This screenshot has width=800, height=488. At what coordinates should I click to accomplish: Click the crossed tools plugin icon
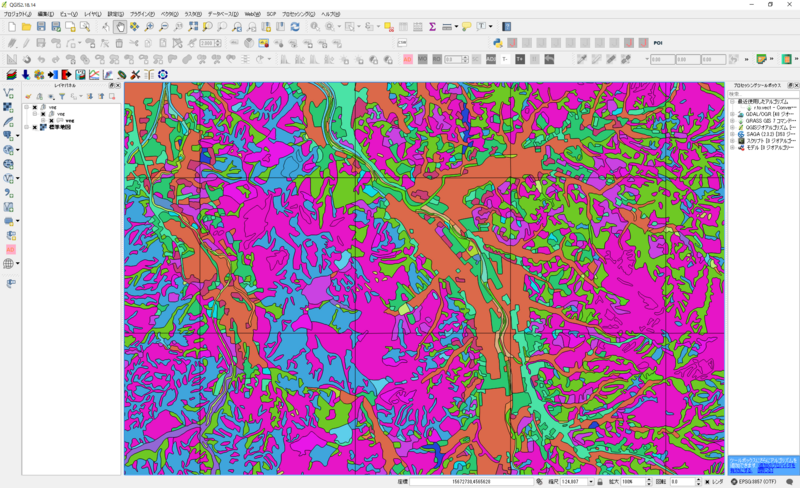point(135,75)
